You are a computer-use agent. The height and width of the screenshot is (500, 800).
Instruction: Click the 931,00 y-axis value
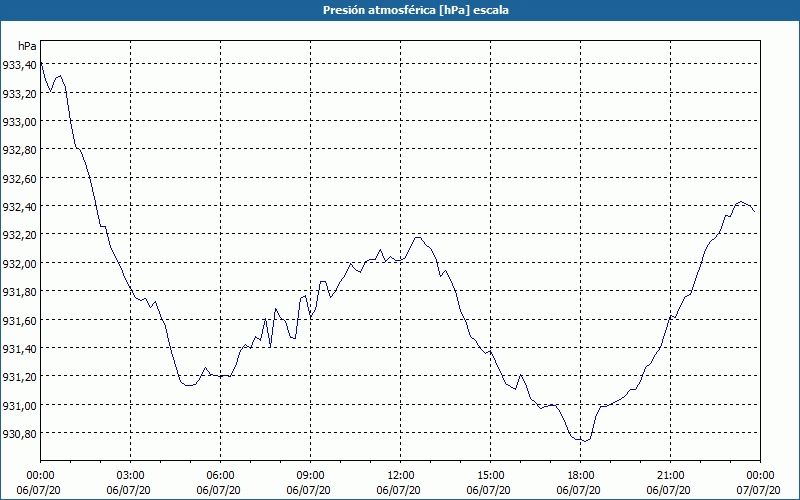19,405
